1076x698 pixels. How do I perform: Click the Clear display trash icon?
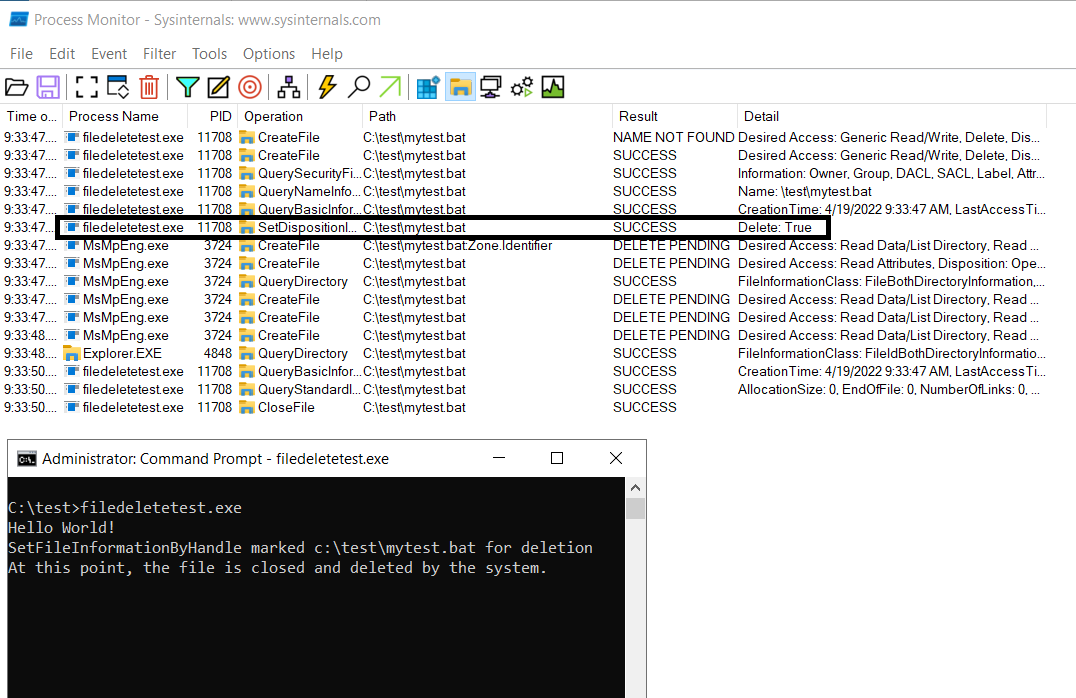click(x=149, y=87)
